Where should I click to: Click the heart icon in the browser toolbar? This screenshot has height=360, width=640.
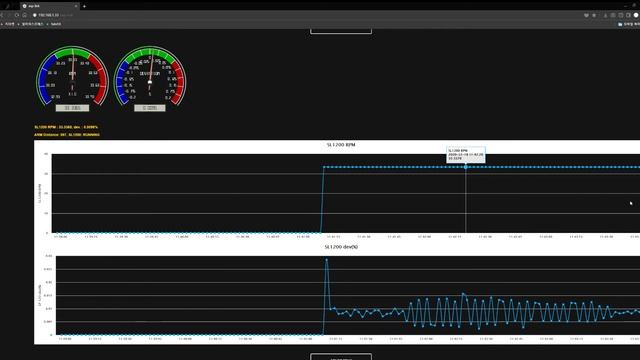586,15
